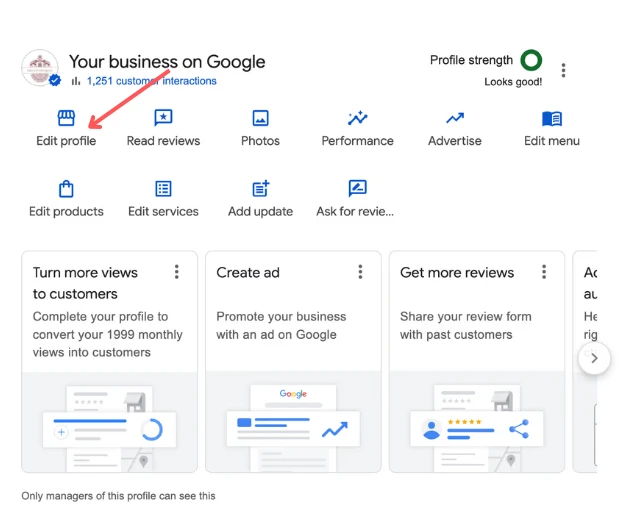632x527 pixels.
Task: Open Edit services list icon
Action: pos(163,189)
